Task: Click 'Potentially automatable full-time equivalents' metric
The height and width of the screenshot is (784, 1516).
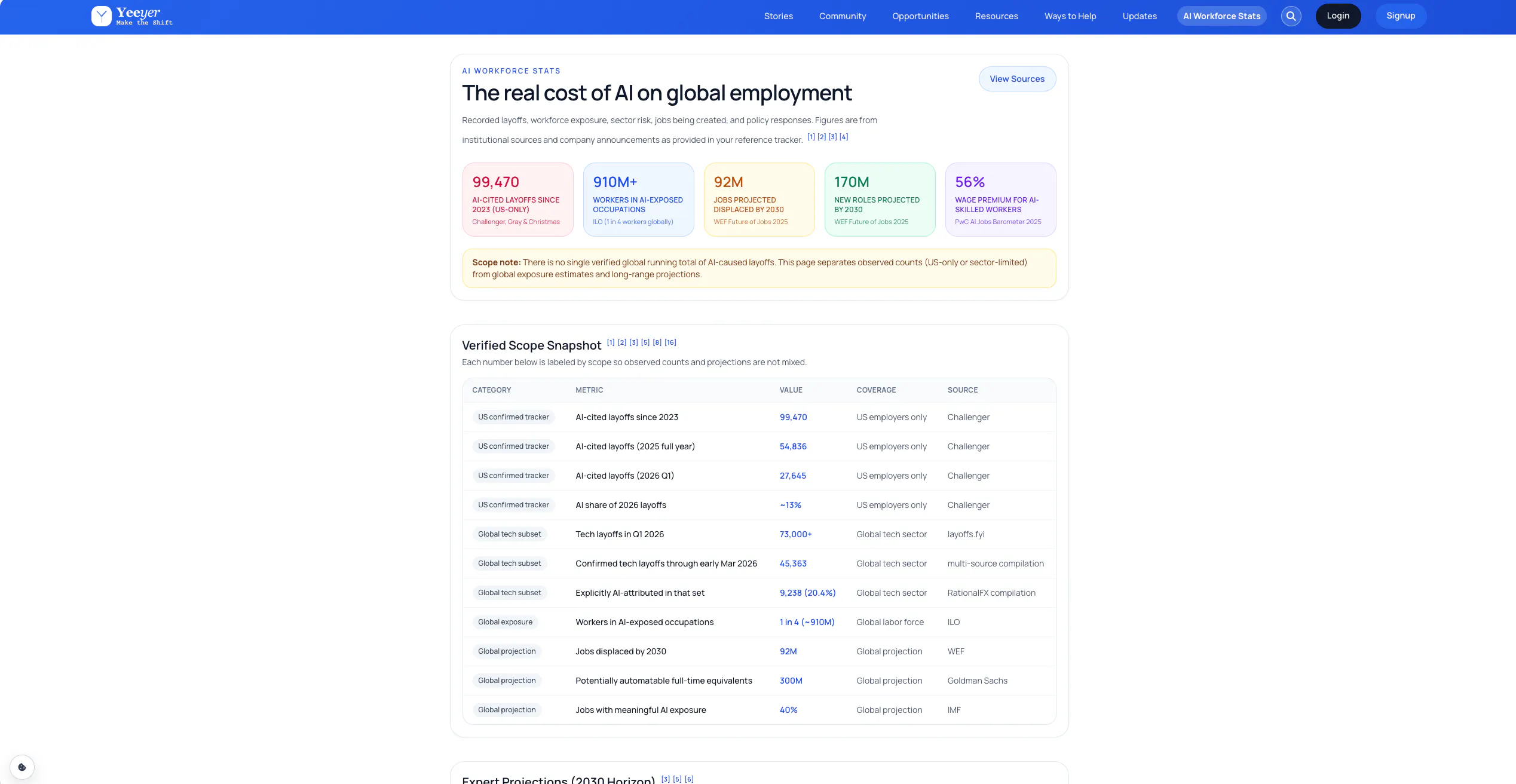Action: point(664,681)
